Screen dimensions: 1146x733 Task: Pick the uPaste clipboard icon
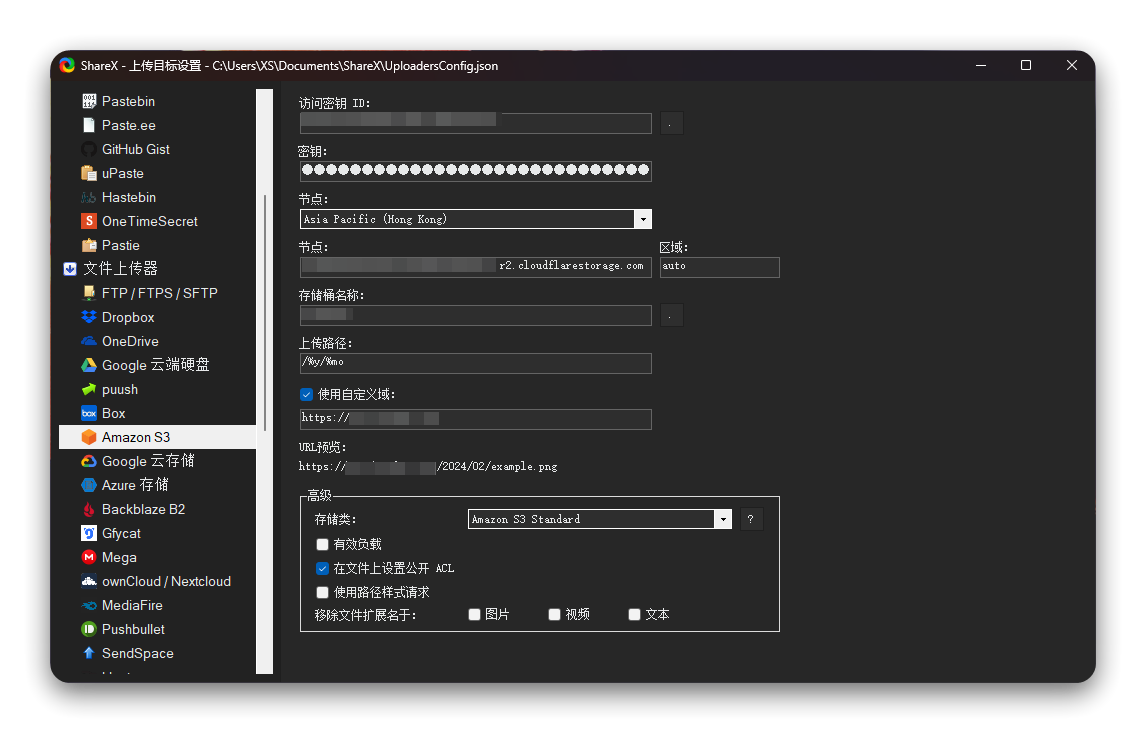click(x=89, y=173)
